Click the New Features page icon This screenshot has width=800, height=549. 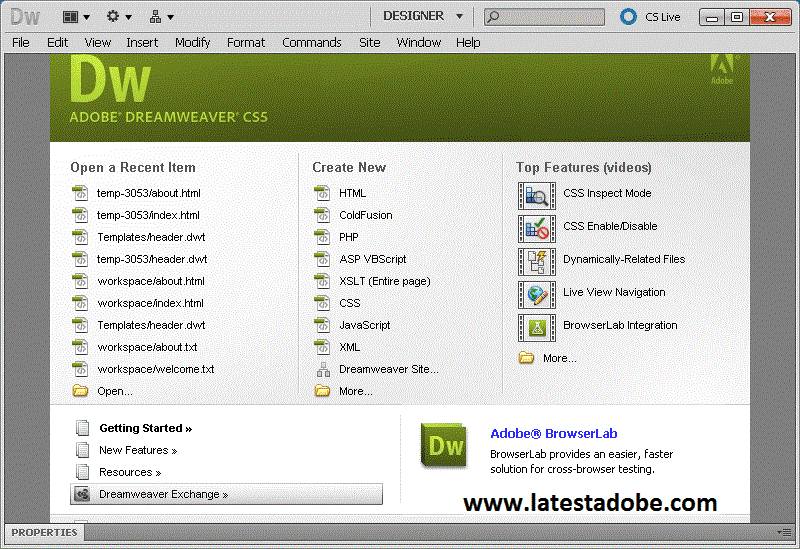tap(83, 450)
